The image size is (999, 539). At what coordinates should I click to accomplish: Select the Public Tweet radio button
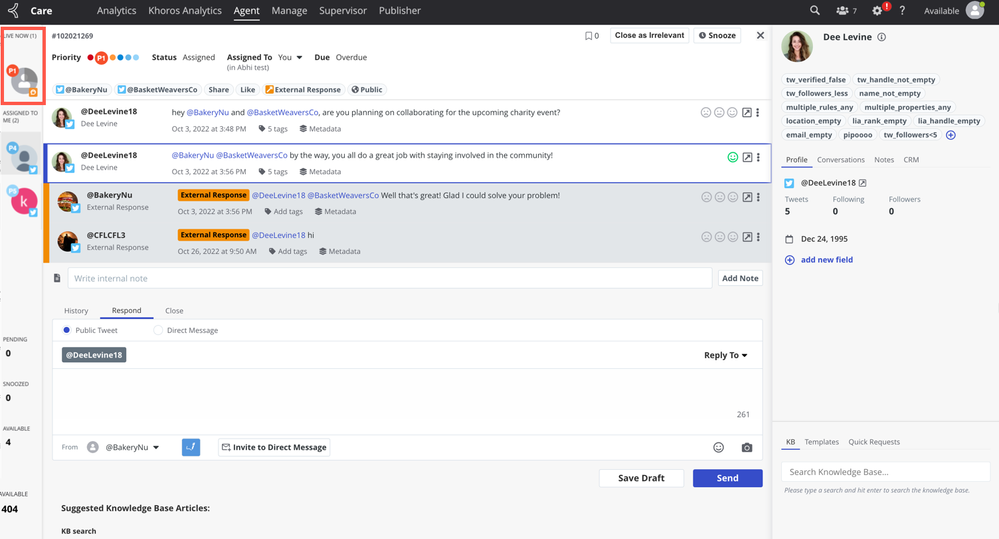67,330
